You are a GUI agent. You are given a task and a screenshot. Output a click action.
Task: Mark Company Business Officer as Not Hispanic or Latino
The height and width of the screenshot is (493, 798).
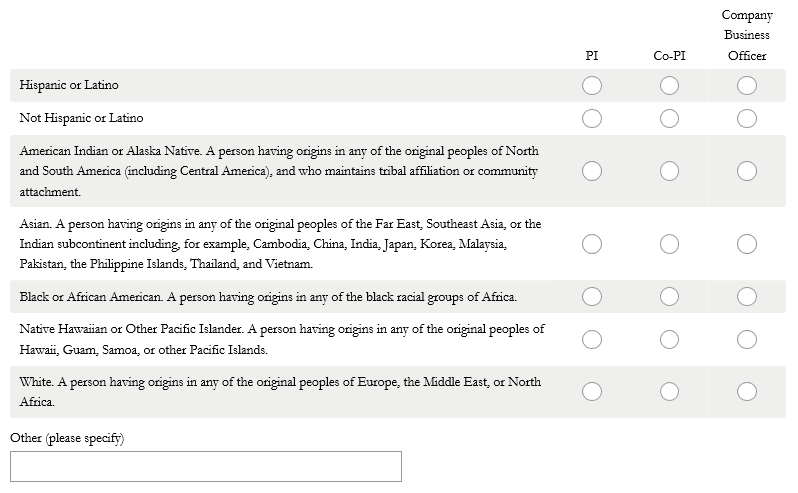(746, 119)
